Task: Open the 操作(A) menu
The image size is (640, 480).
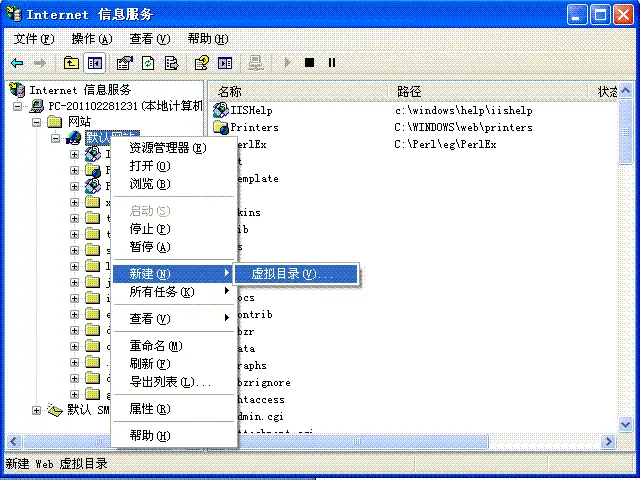Action: click(92, 39)
